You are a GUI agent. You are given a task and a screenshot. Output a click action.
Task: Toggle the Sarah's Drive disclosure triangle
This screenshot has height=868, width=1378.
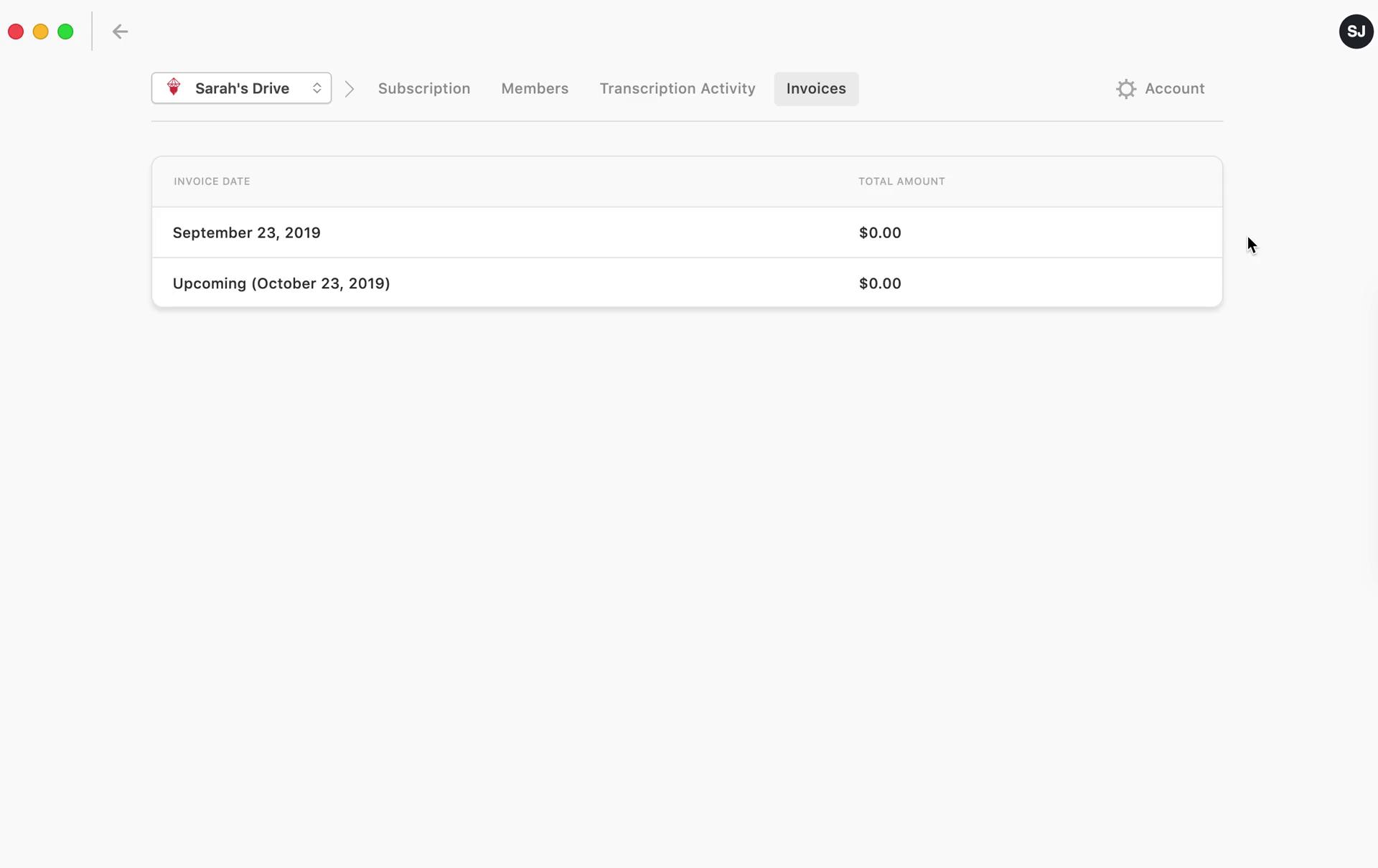click(316, 89)
